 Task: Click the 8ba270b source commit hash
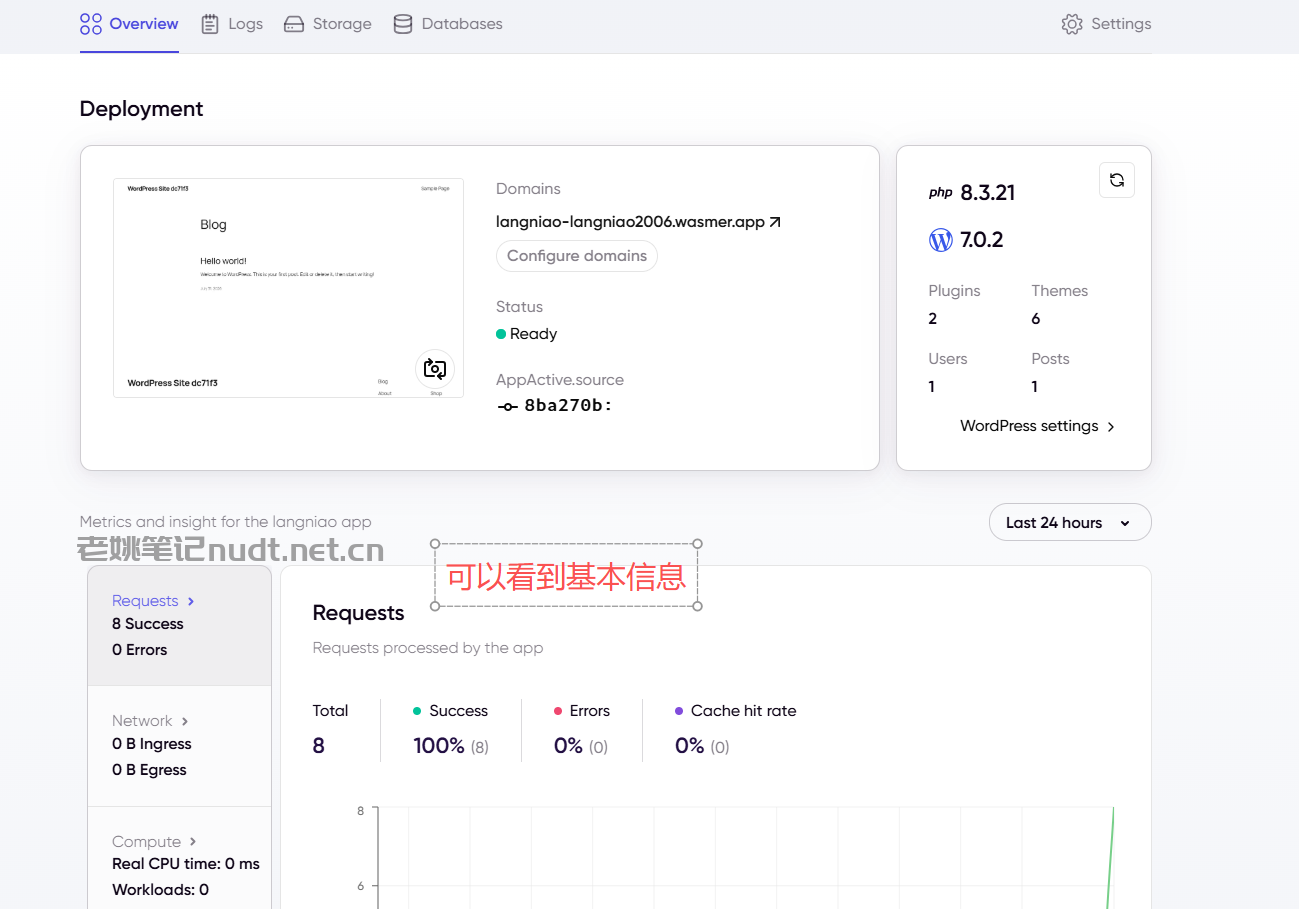(568, 406)
